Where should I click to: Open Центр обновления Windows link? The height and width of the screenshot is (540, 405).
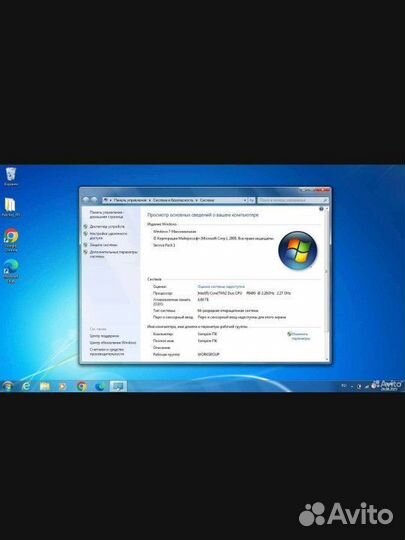click(x=113, y=343)
